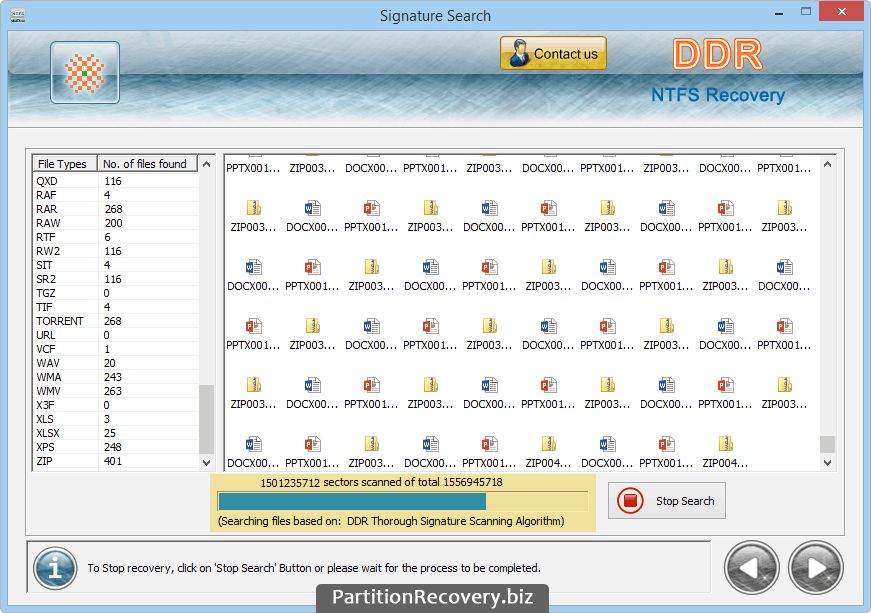Select the VCF file type row
Image resolution: width=871 pixels, height=613 pixels.
click(x=116, y=349)
